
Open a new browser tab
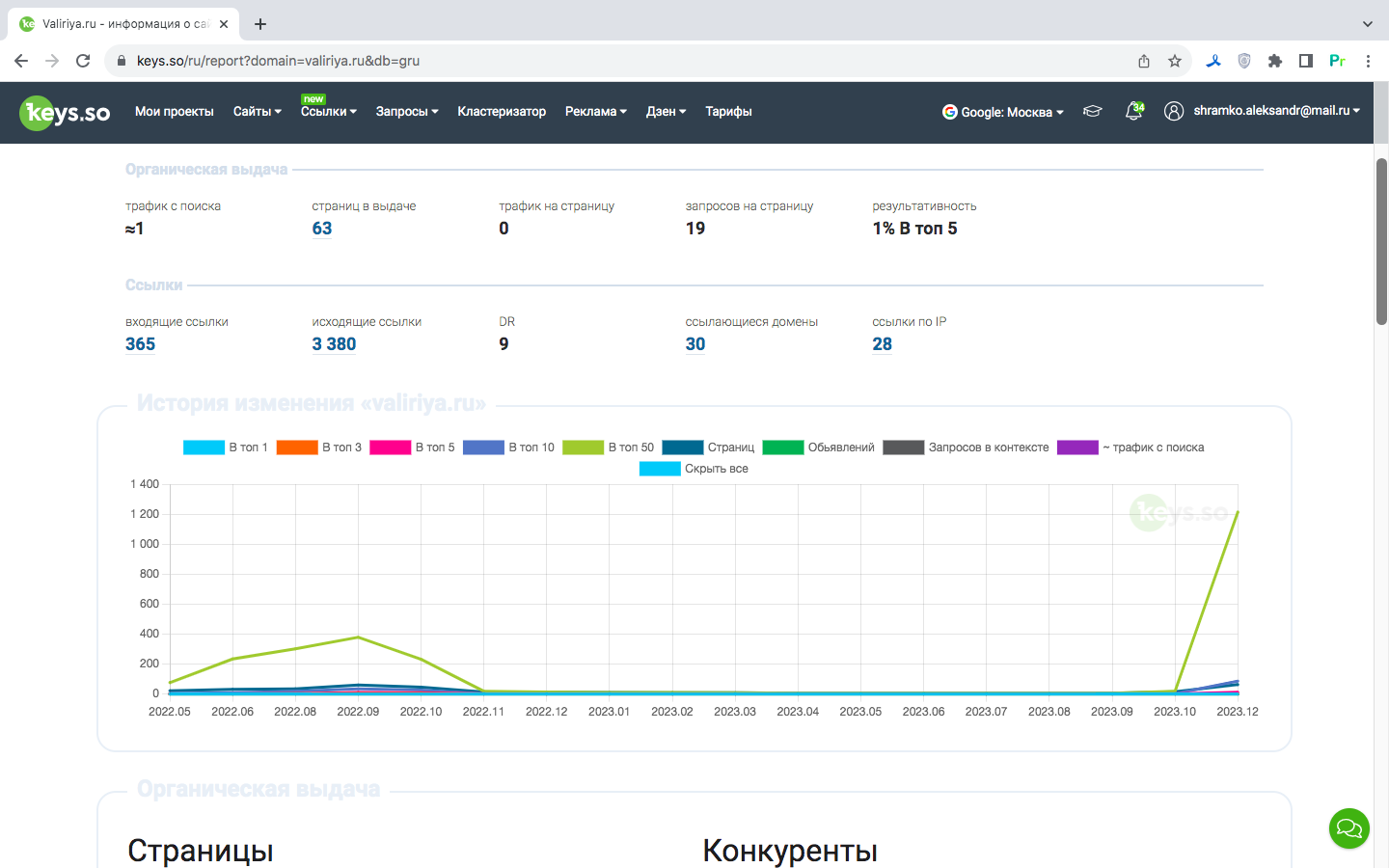[260, 23]
